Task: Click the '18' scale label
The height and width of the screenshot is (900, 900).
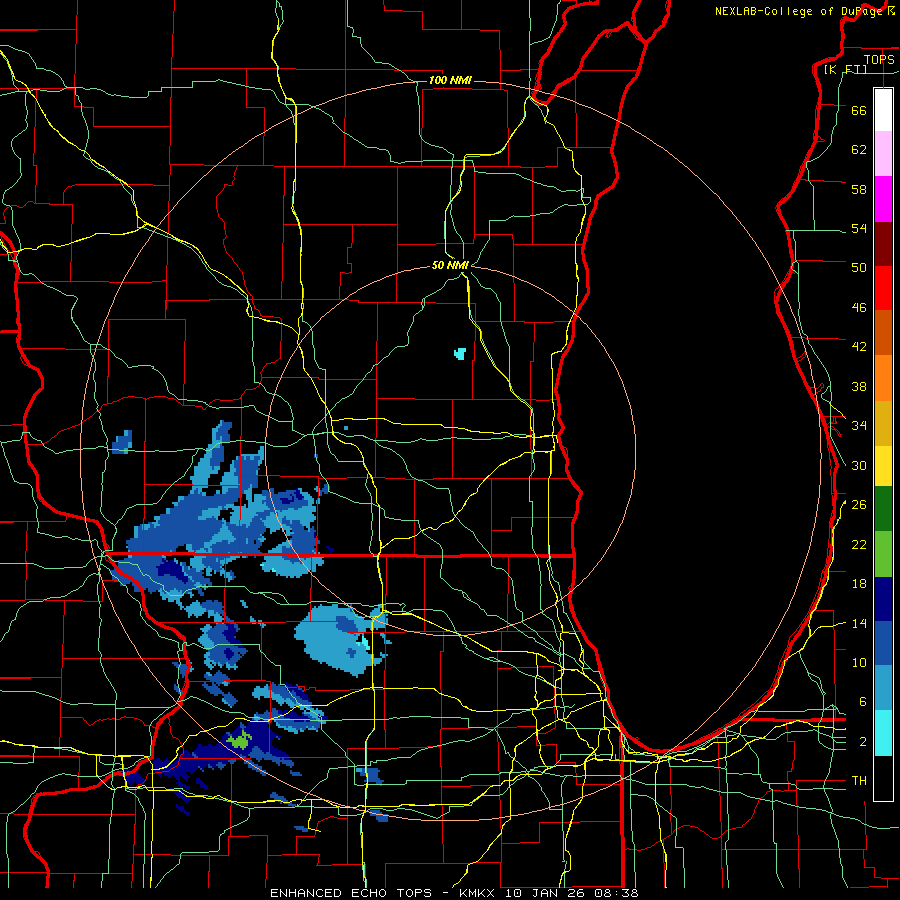Action: point(859,584)
